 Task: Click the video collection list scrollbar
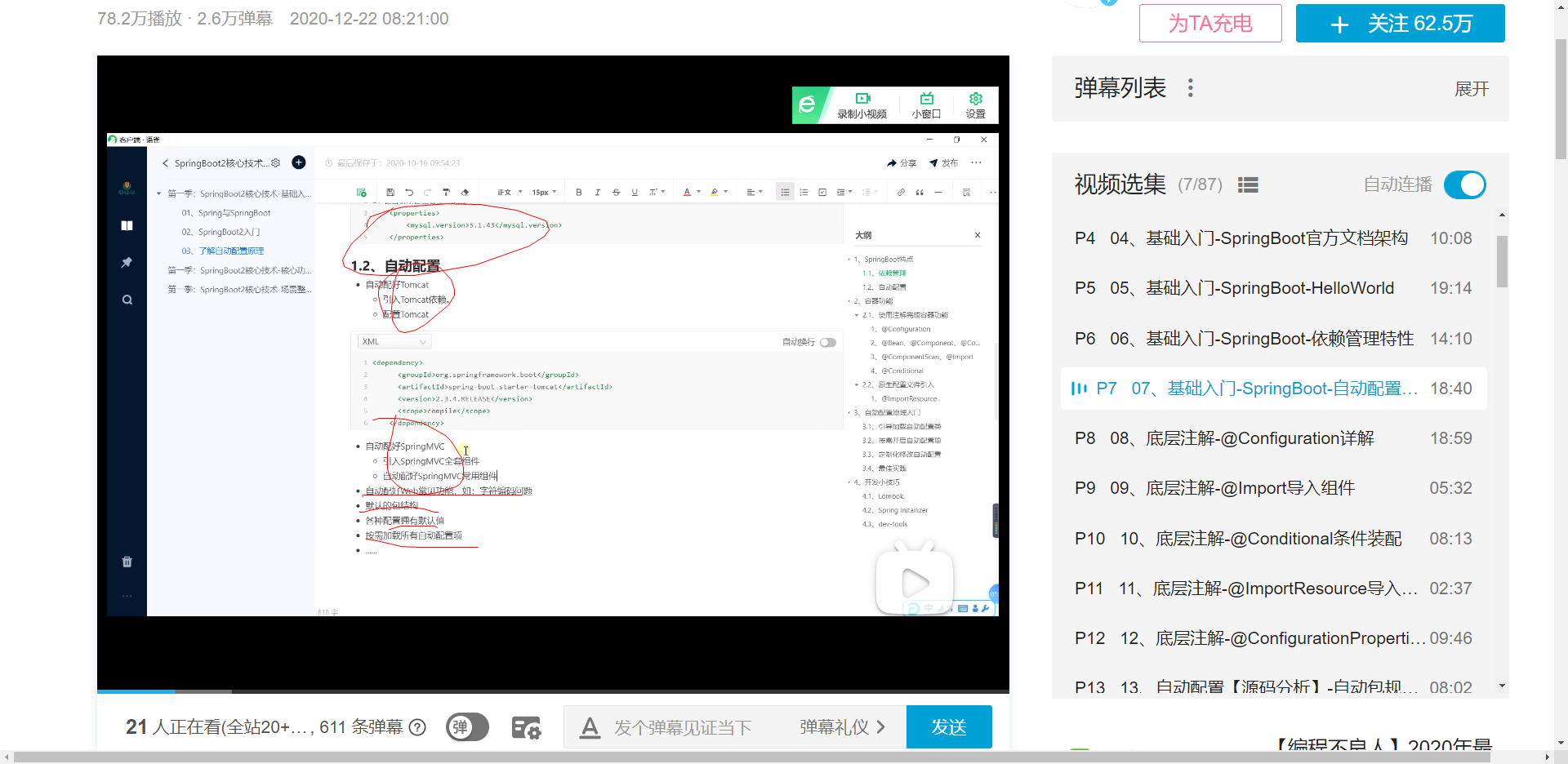tap(1502, 261)
